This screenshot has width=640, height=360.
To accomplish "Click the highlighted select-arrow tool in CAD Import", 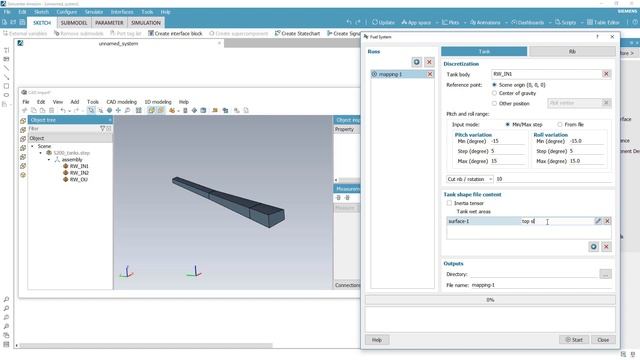I will click(91, 110).
